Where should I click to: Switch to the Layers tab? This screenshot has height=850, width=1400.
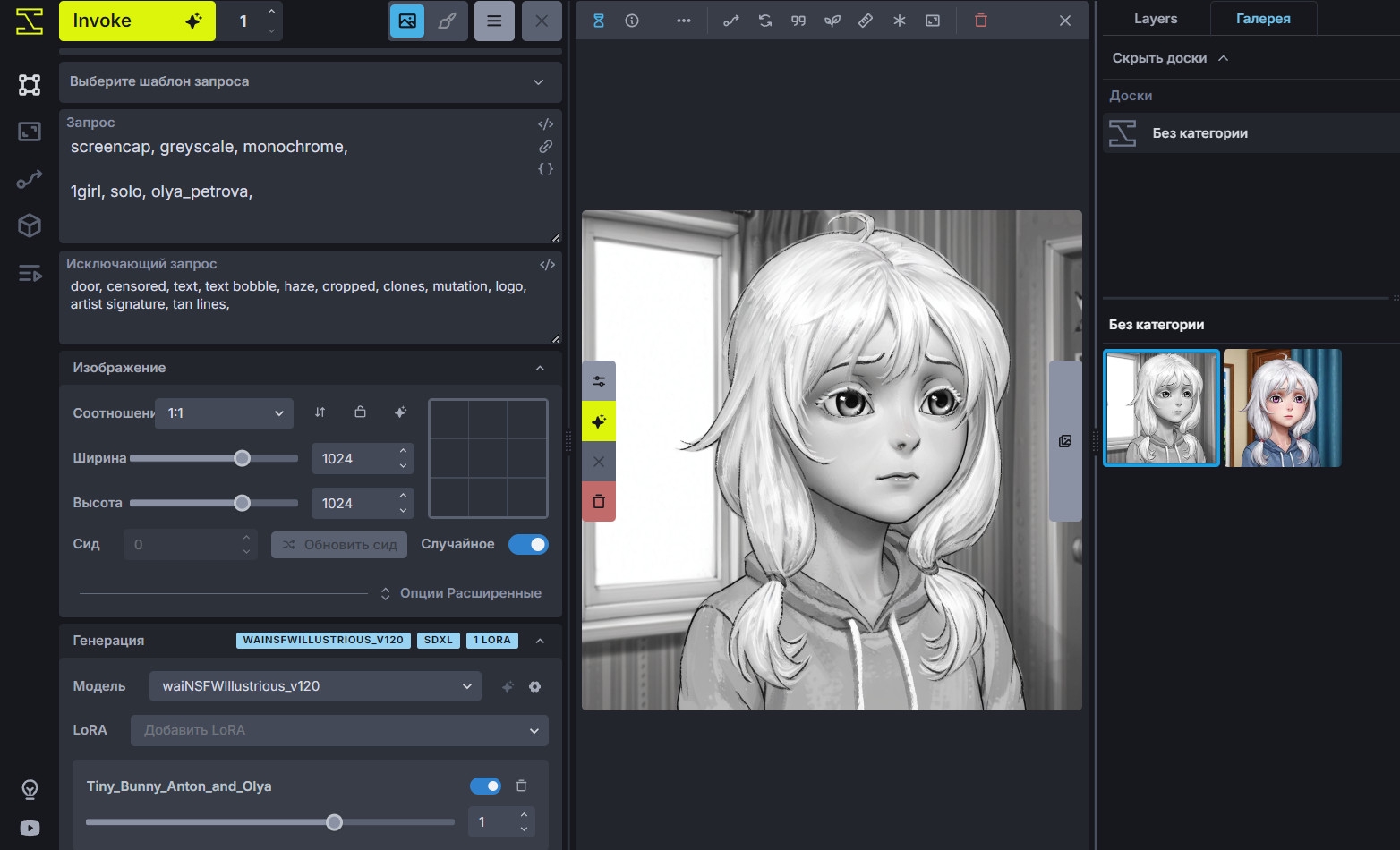click(x=1155, y=19)
